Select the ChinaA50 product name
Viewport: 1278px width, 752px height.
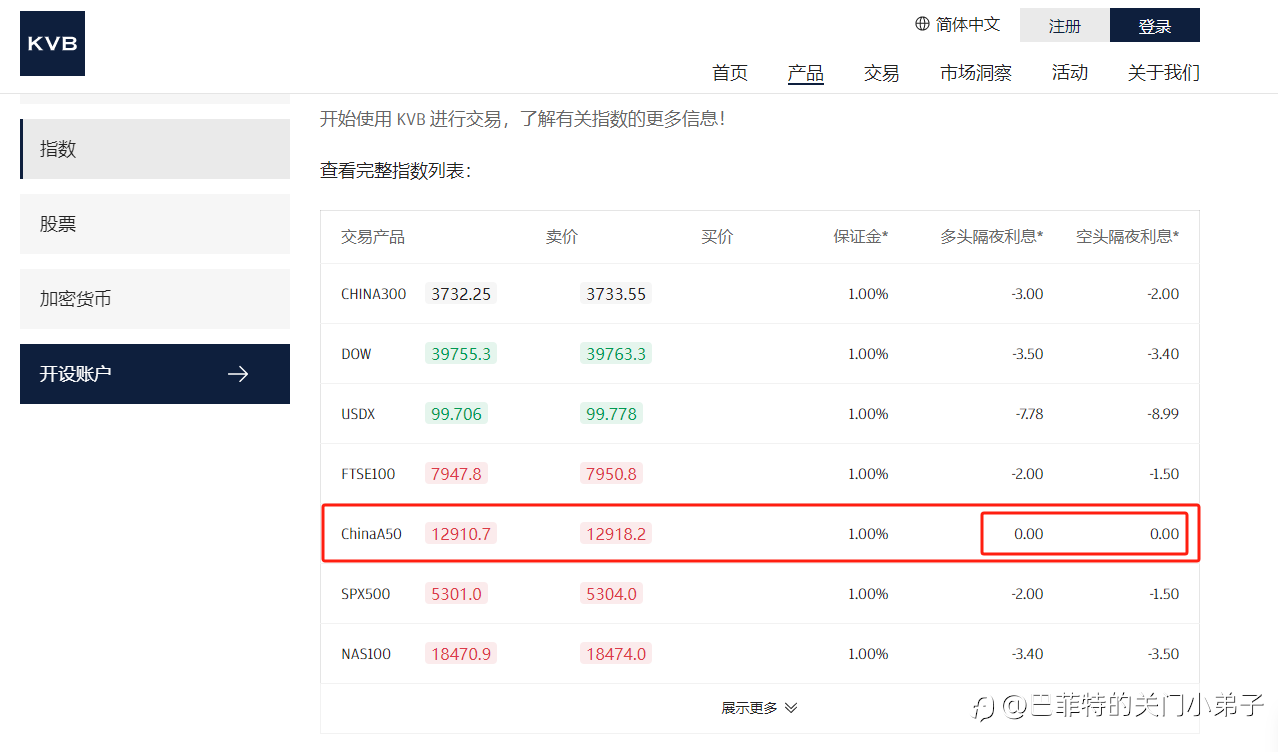point(371,534)
